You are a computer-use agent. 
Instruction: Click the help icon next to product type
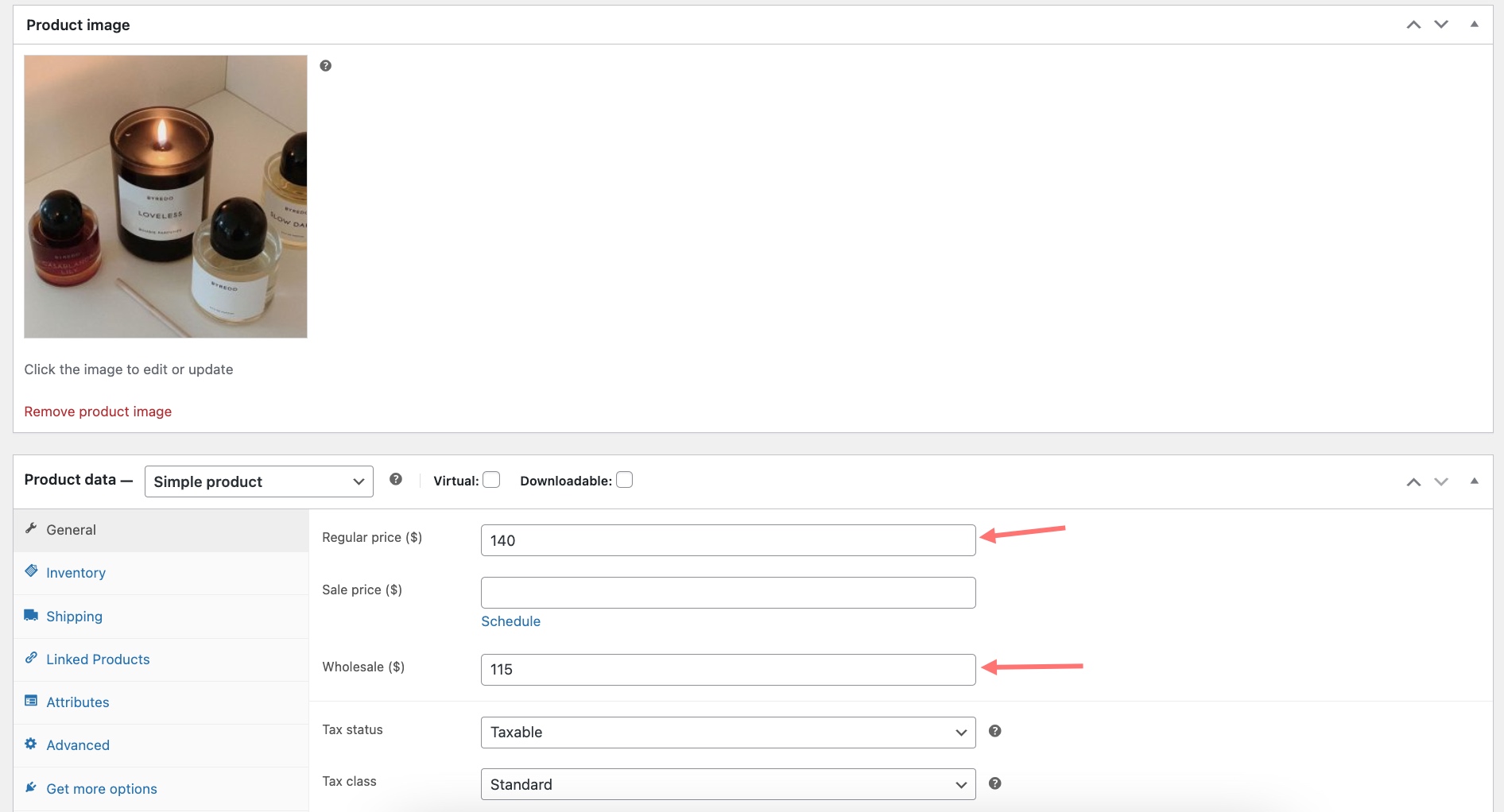[396, 479]
